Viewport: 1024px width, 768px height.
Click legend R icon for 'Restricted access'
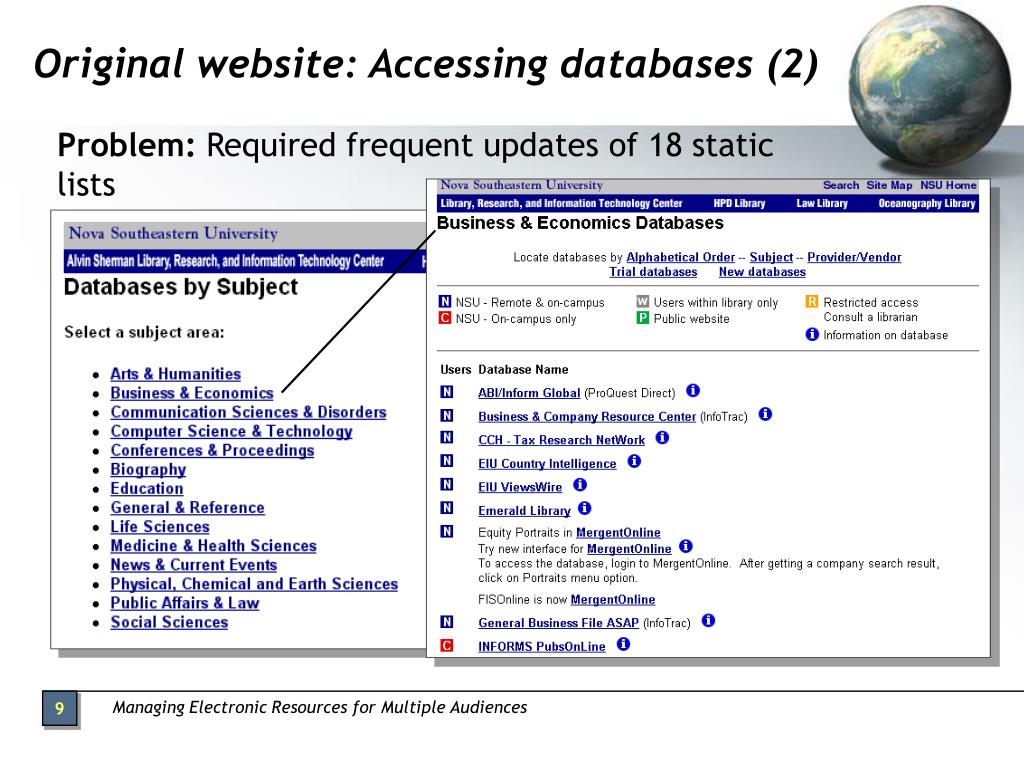(x=812, y=302)
